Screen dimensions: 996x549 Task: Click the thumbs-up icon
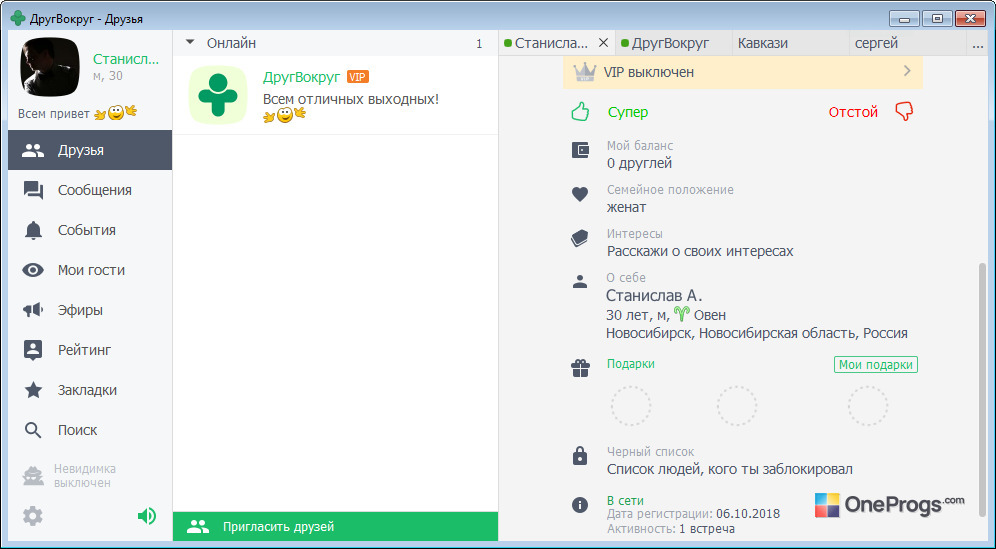(x=580, y=112)
